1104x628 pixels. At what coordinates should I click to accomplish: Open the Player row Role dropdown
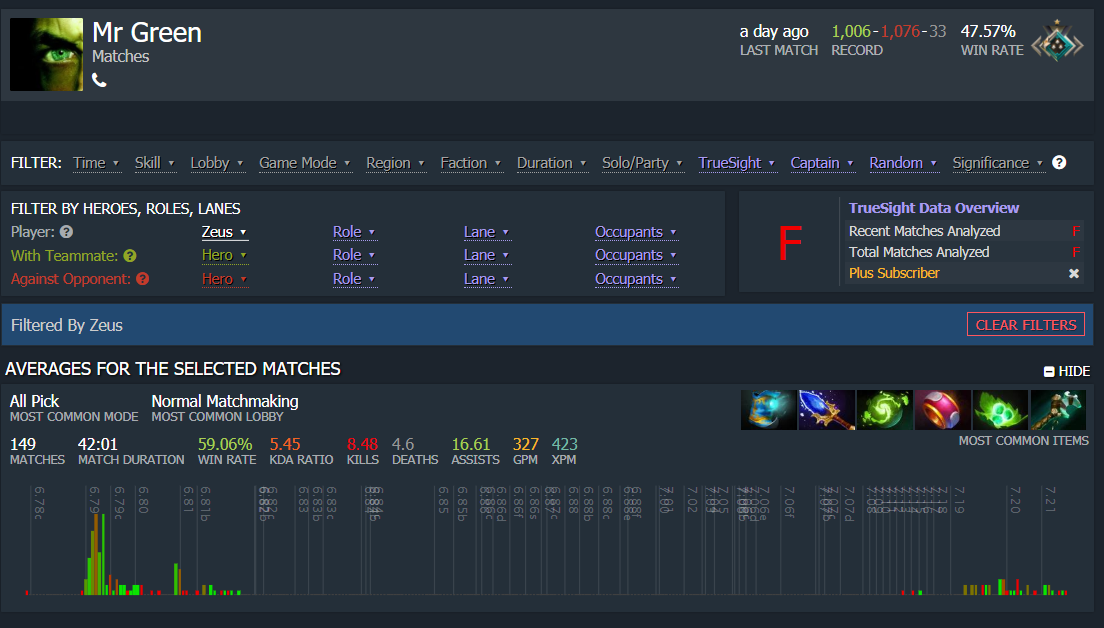pos(354,232)
